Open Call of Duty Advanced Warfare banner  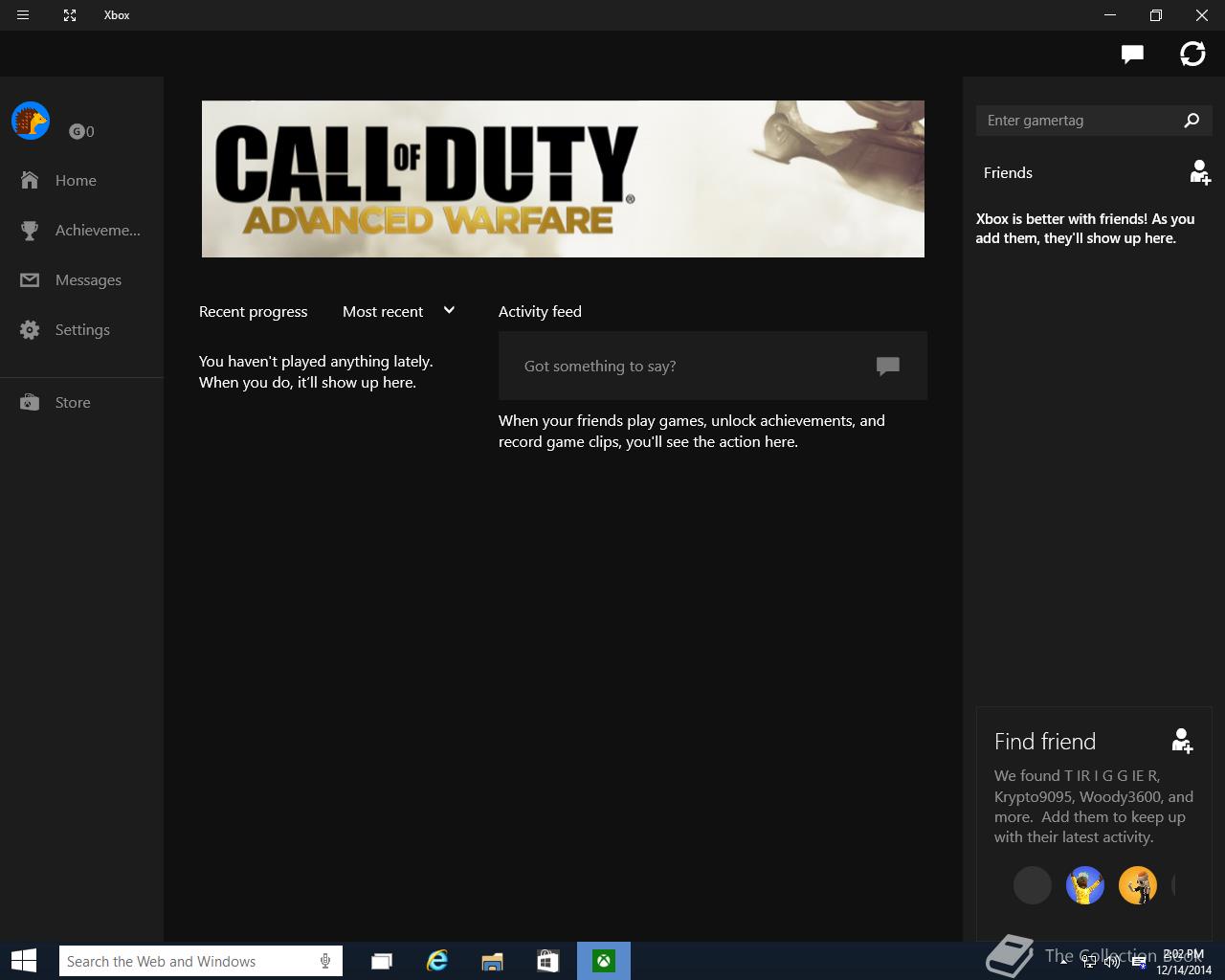(x=563, y=179)
